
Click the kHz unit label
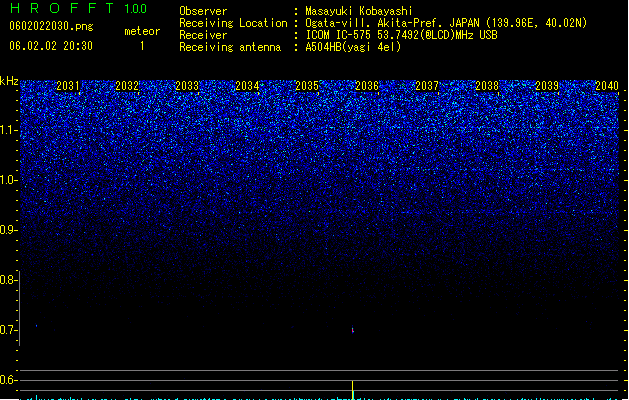pyautogui.click(x=9, y=81)
